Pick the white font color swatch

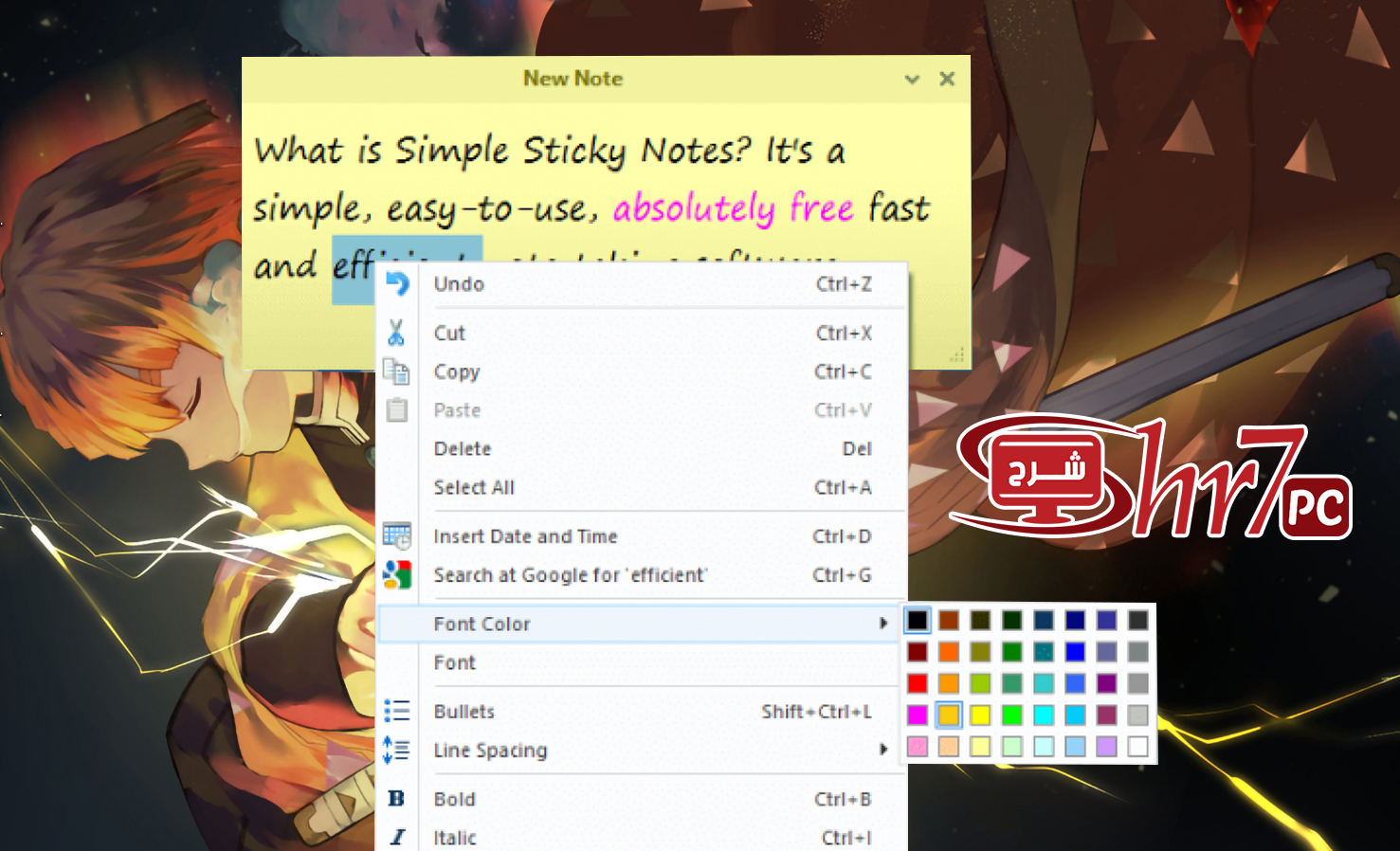1138,747
